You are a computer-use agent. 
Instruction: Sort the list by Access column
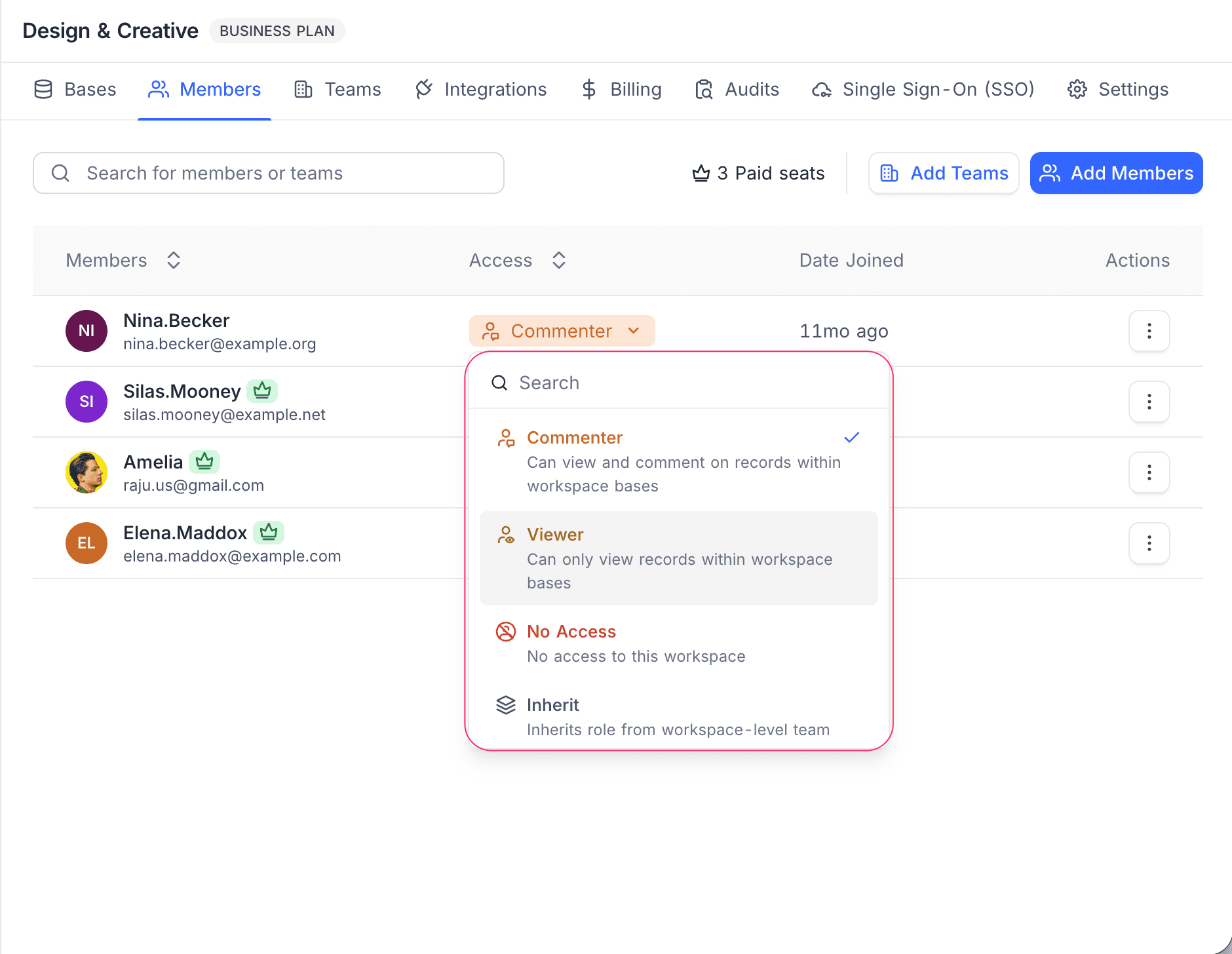point(559,260)
